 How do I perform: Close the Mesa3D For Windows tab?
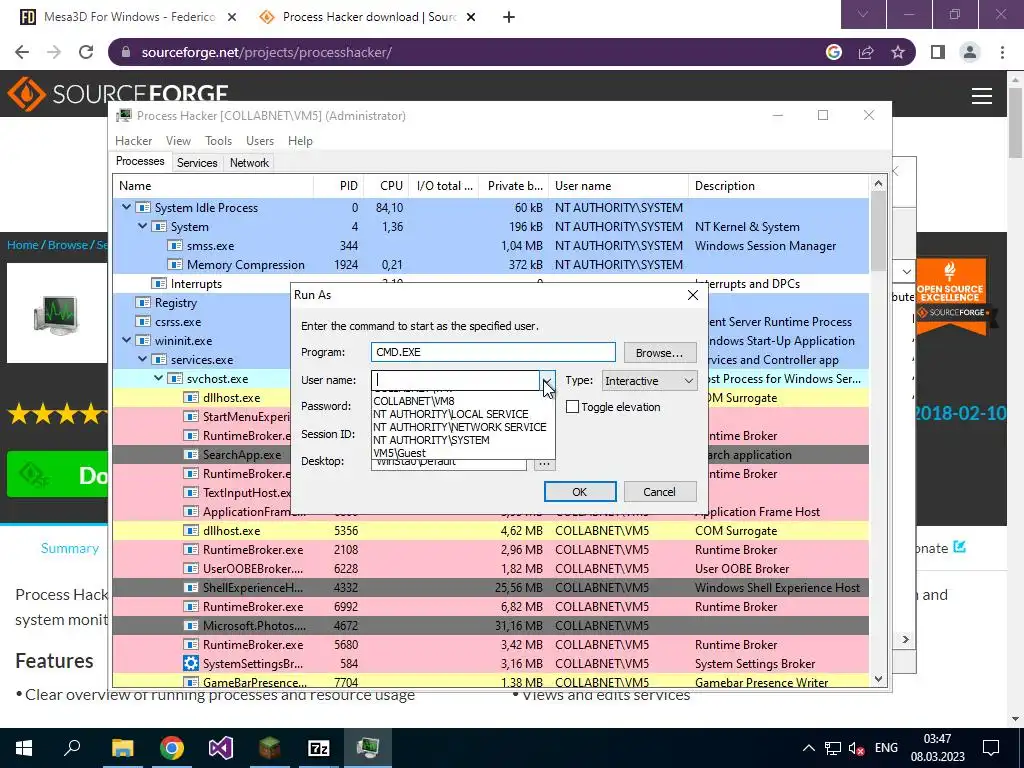[232, 17]
